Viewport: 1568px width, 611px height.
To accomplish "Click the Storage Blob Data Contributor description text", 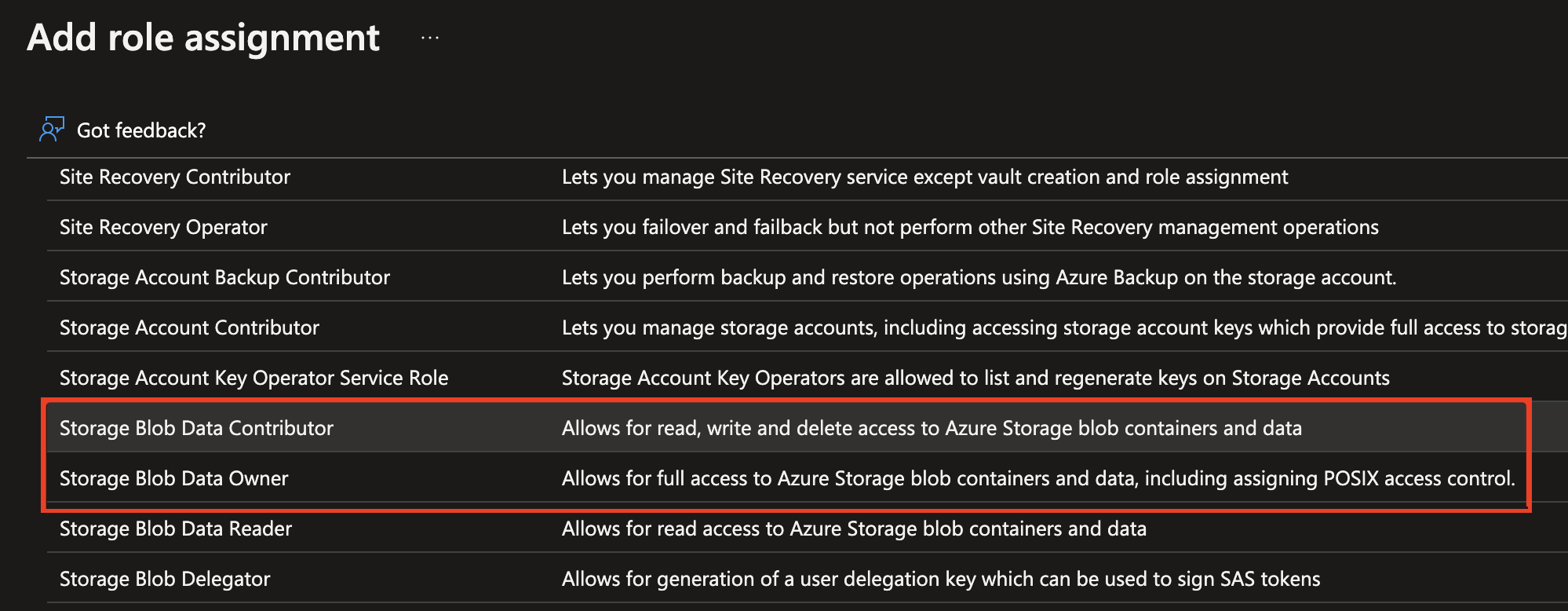I will pyautogui.click(x=852, y=428).
